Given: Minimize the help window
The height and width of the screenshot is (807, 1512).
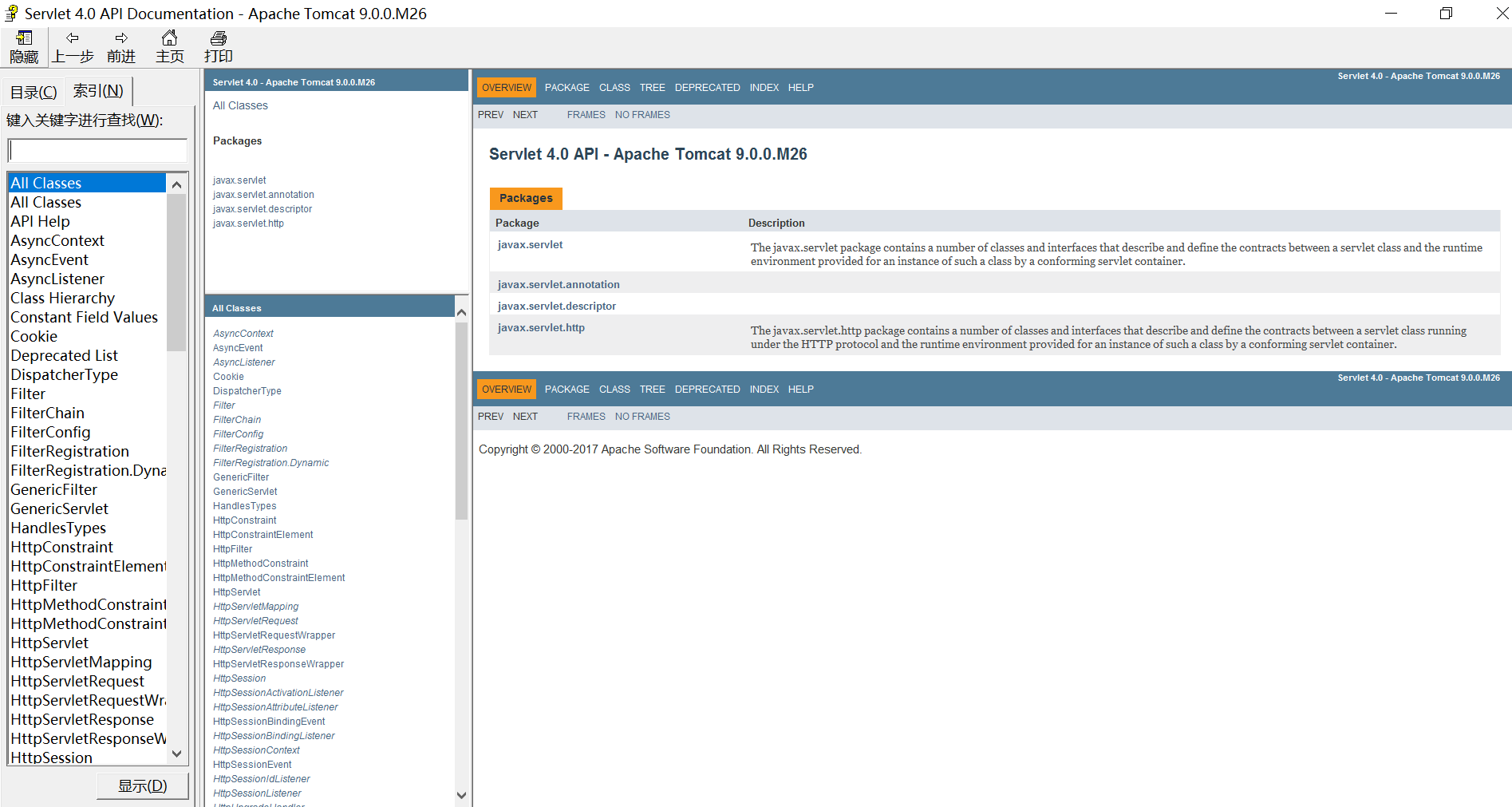Looking at the screenshot, I should 1391,14.
